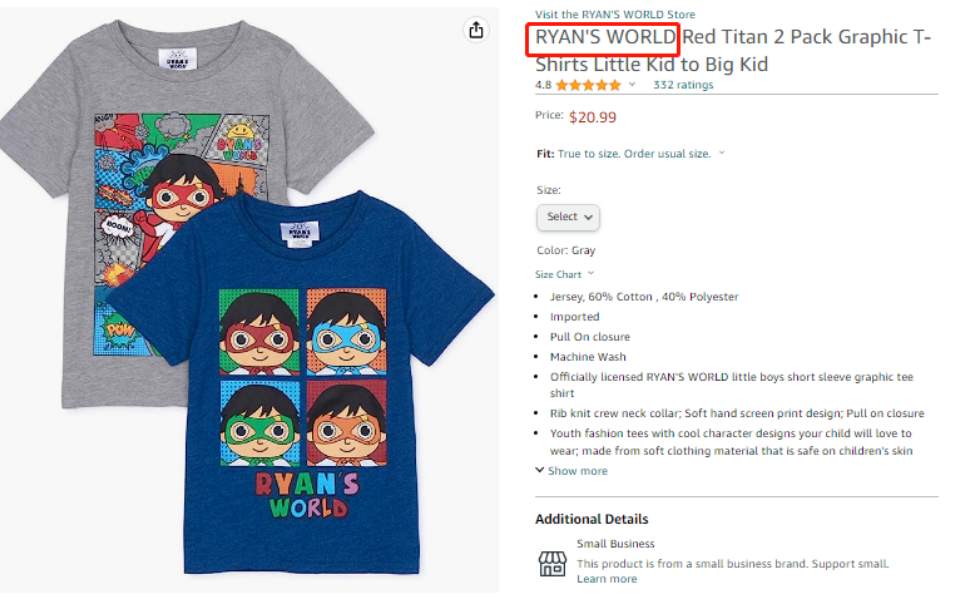
Task: Open the Size Select dropdown
Action: coord(568,217)
